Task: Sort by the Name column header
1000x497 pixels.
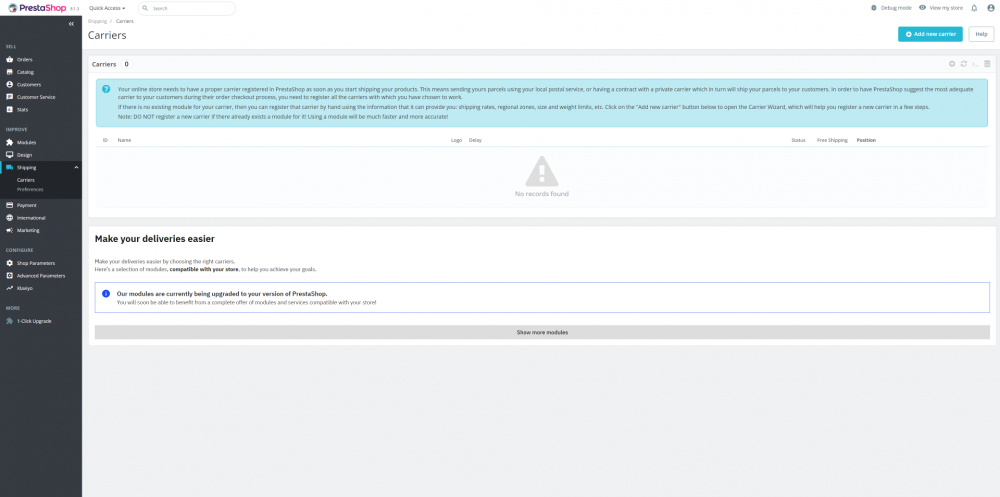Action: [124, 140]
